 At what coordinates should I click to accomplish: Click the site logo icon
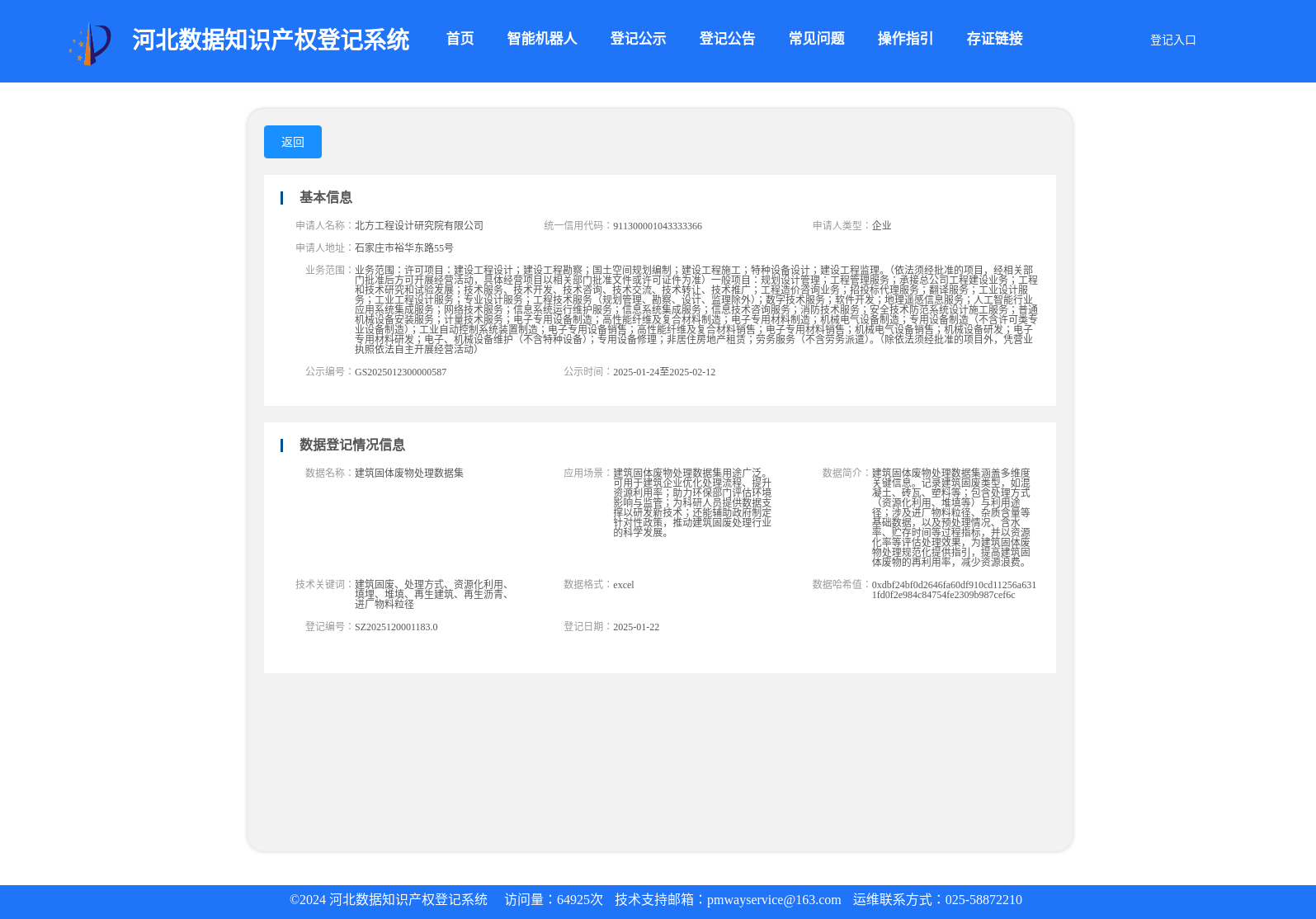(x=90, y=44)
